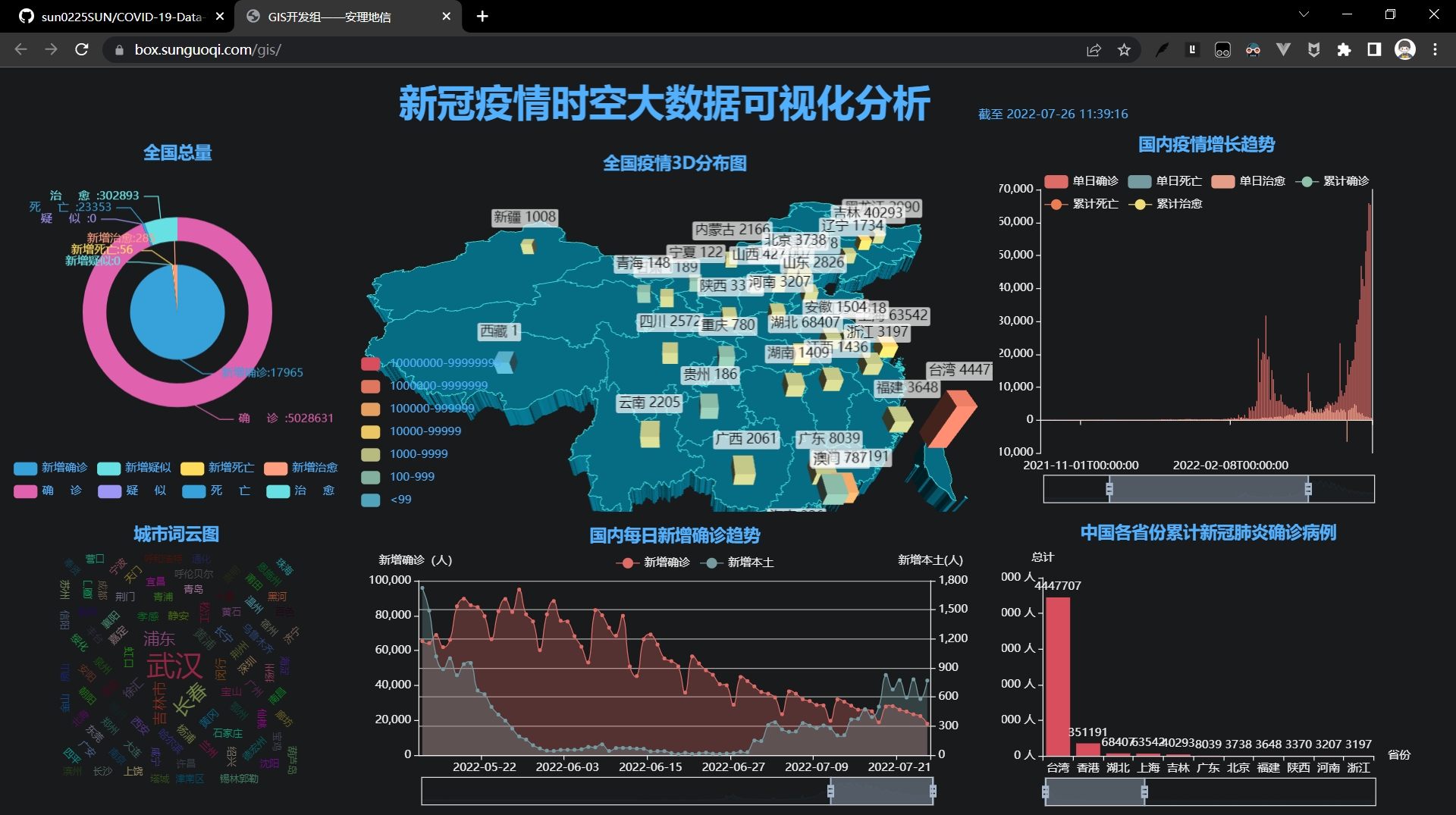The width and height of the screenshot is (1456, 815).
Task: Open the site padlock info panel
Action: click(x=118, y=49)
